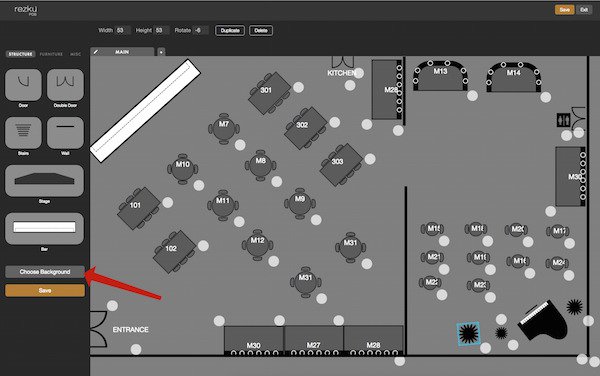Click the Delete button
600x376 pixels.
pyautogui.click(x=261, y=31)
